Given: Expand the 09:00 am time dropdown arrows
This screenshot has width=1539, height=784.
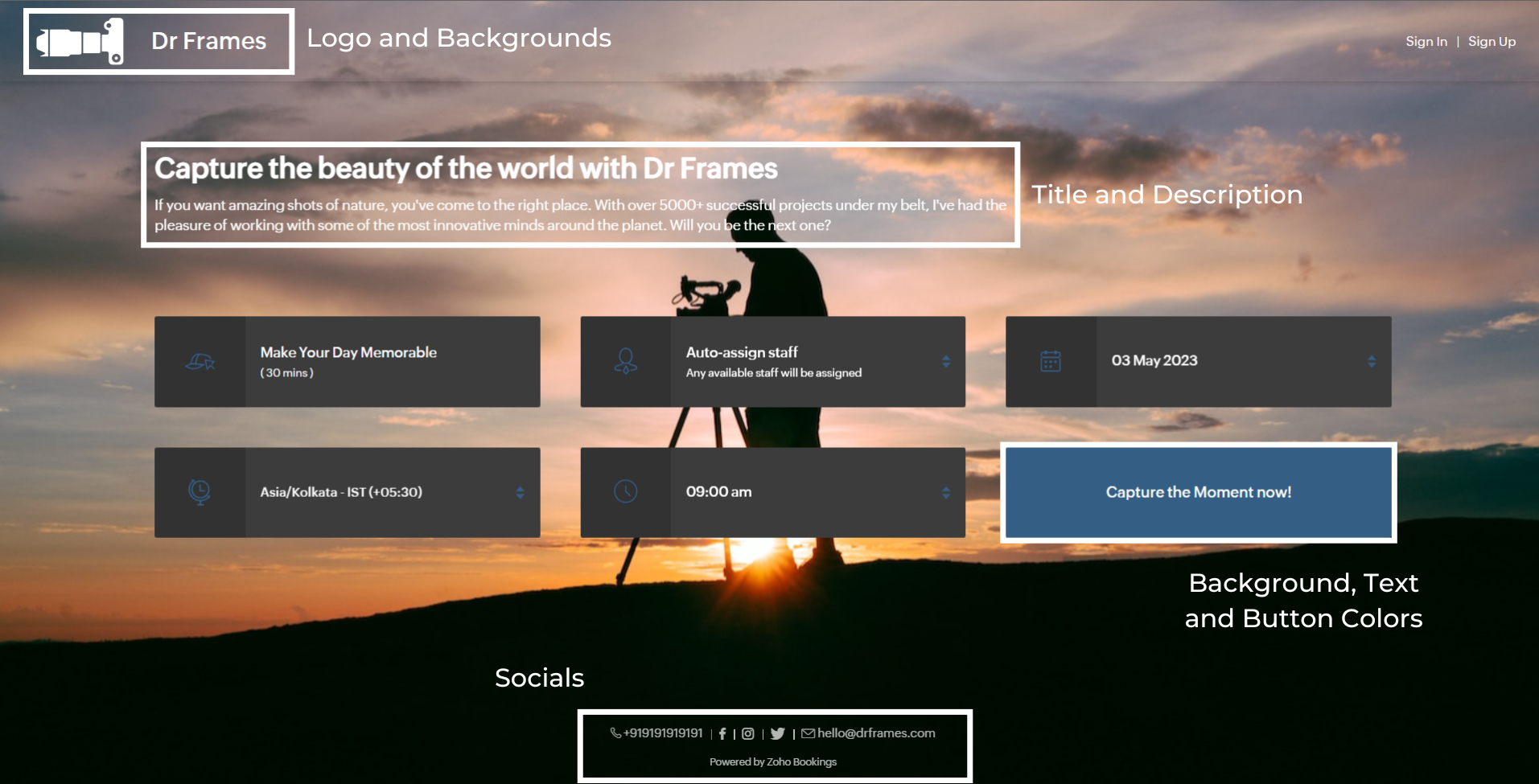Looking at the screenshot, I should 946,492.
